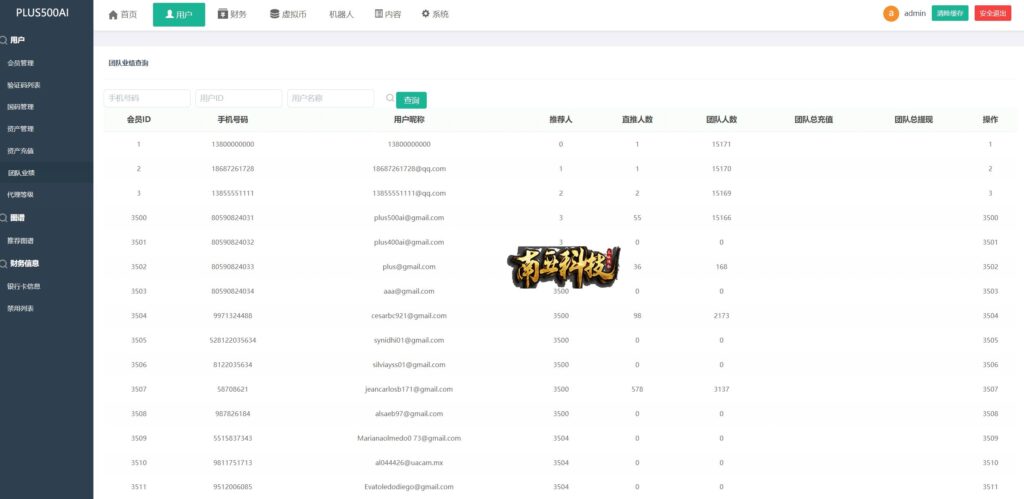Collapse the 用户 sidebar section

pos(18,40)
